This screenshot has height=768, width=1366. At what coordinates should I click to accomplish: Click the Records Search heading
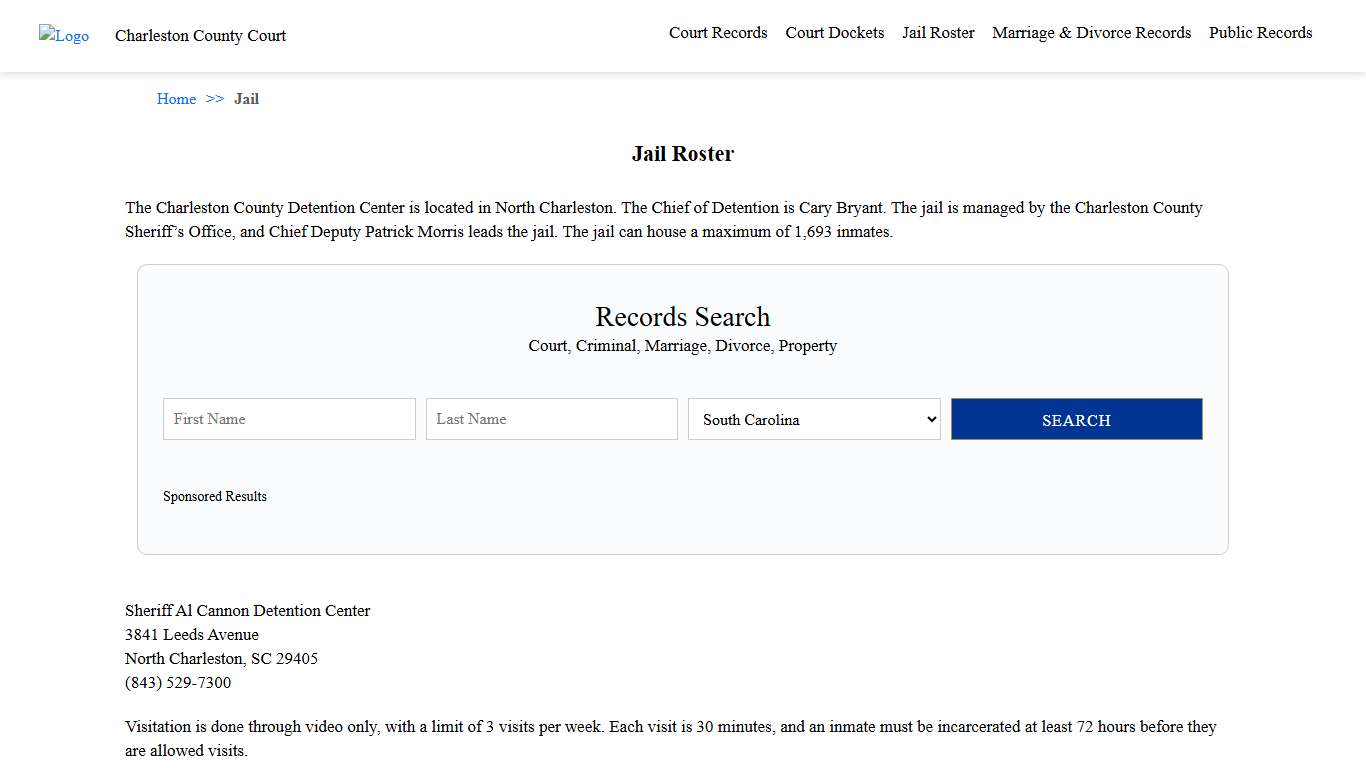(682, 317)
